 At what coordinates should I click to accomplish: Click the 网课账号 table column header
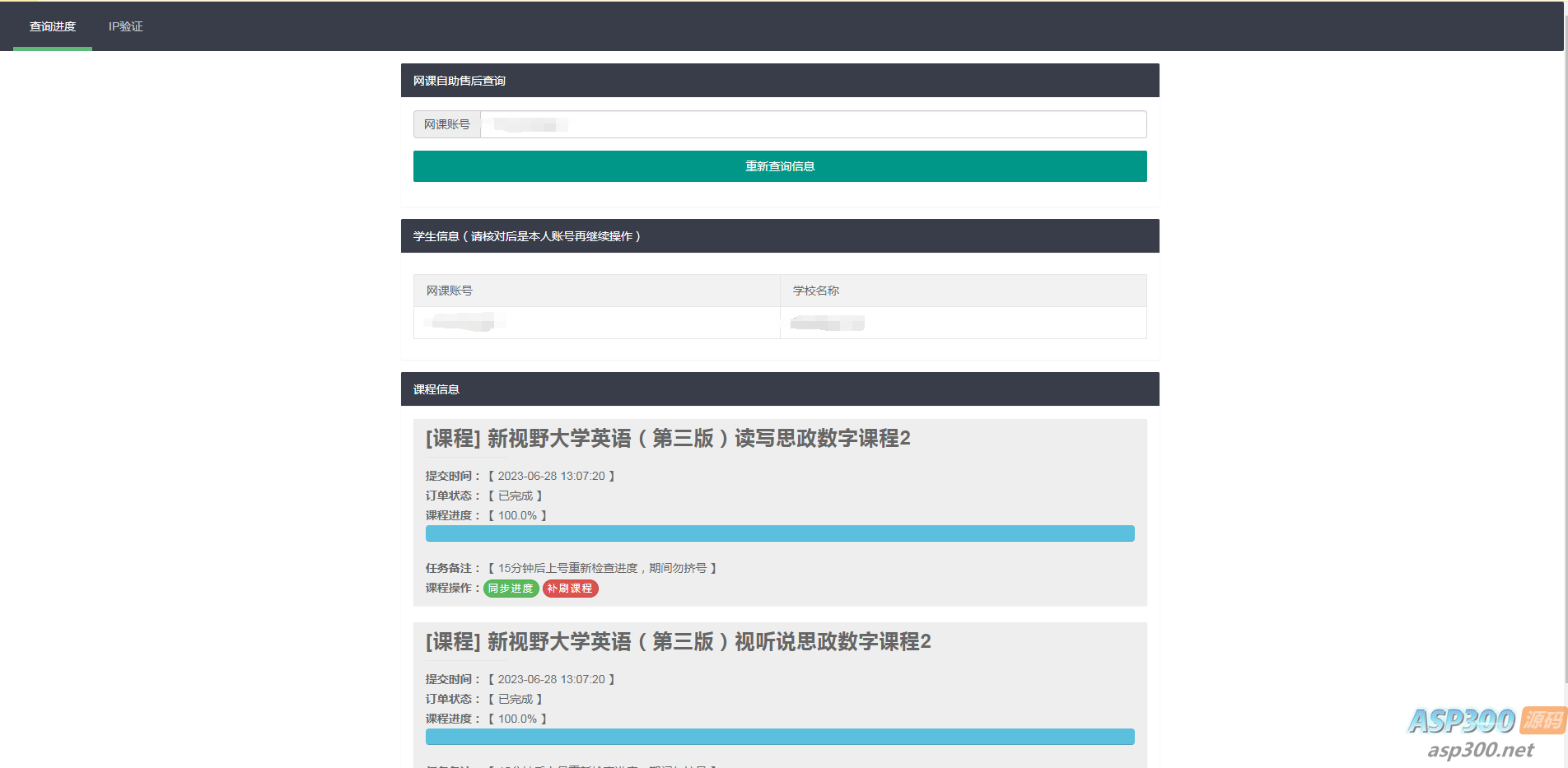point(597,291)
